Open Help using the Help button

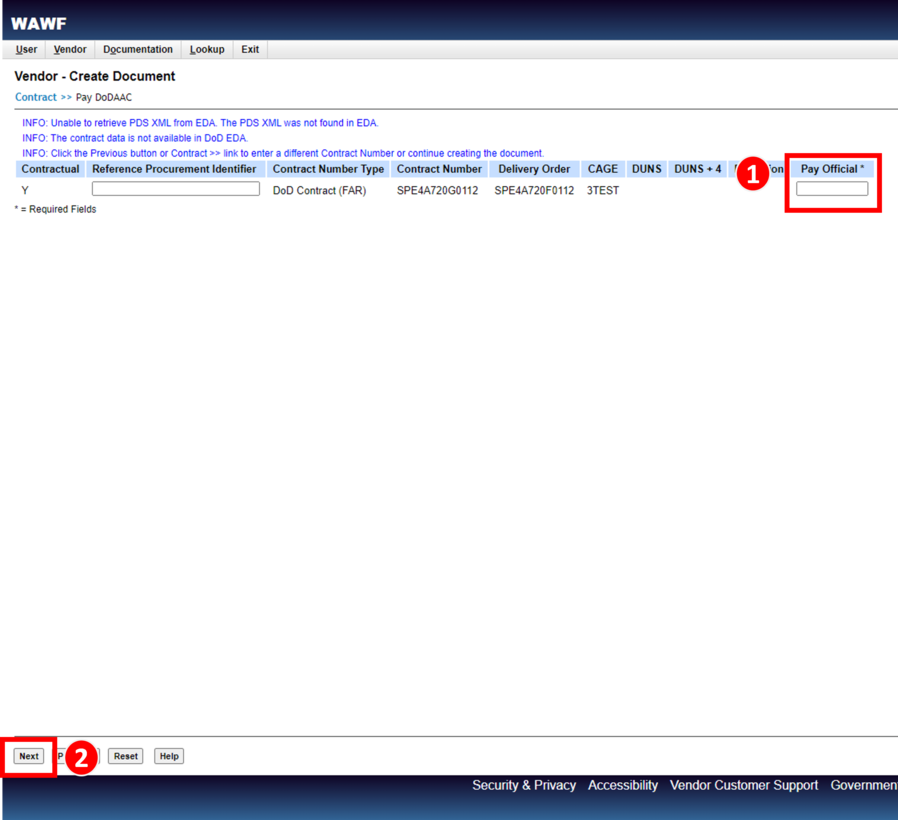click(x=169, y=756)
